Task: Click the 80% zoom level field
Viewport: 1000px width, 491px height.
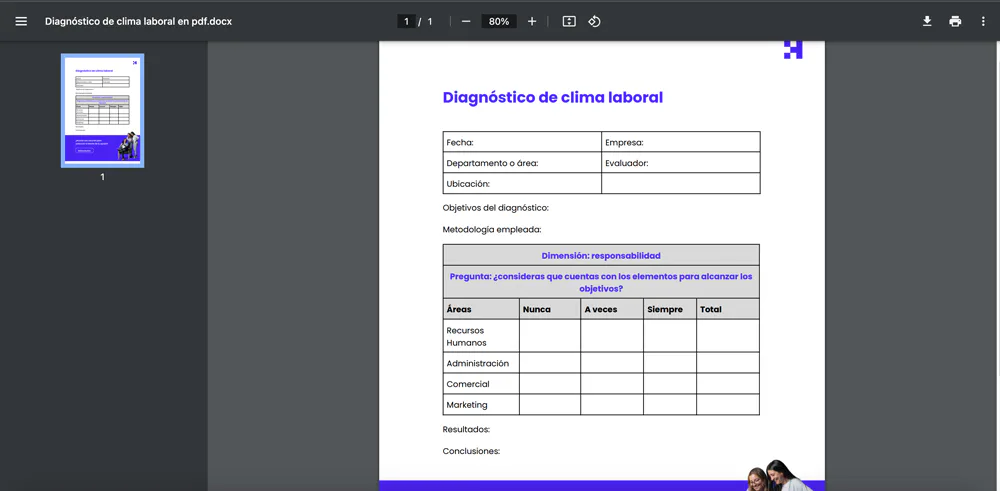Action: [x=499, y=22]
